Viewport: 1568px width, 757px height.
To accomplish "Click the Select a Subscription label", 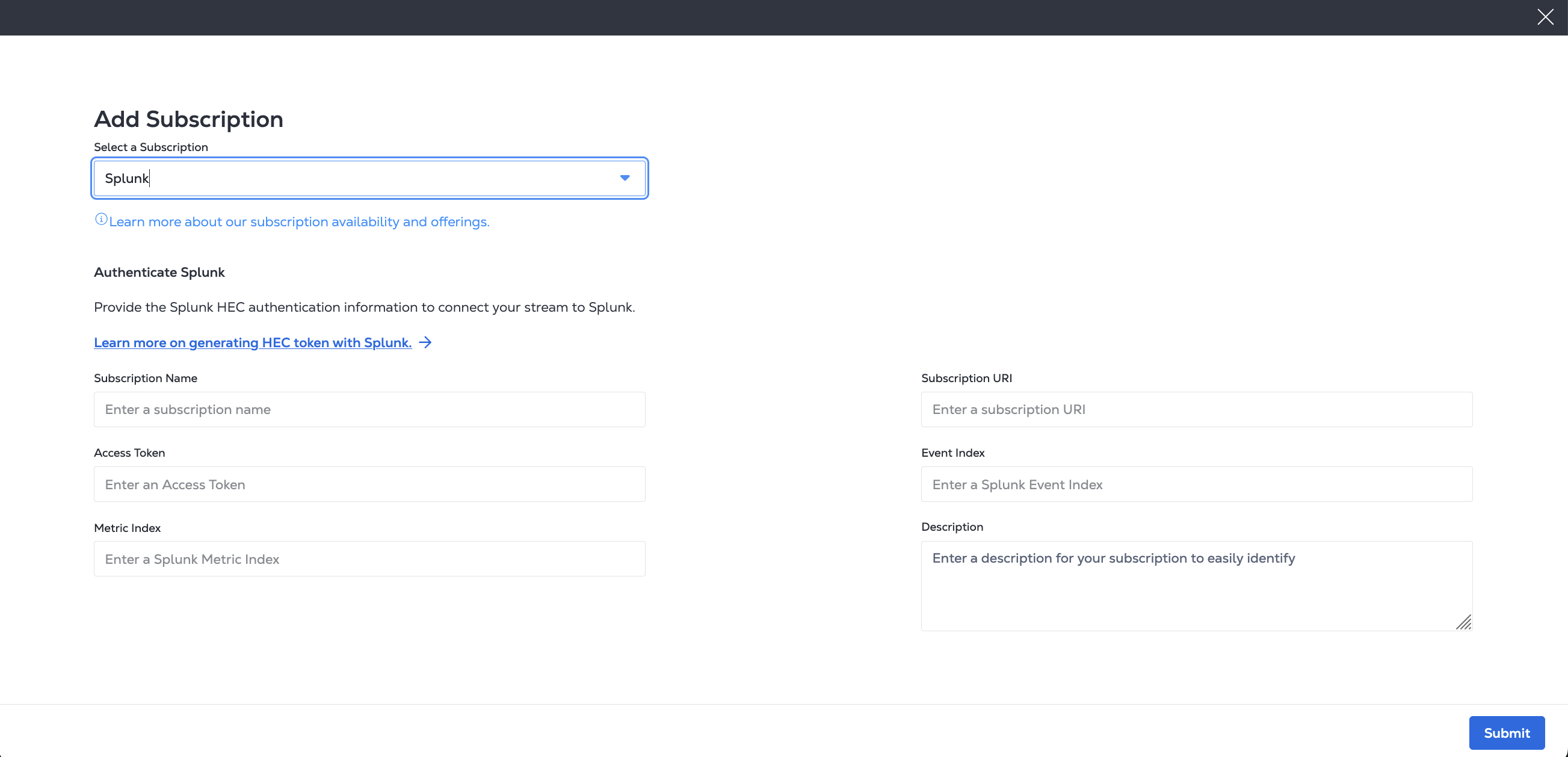I will 151,147.
